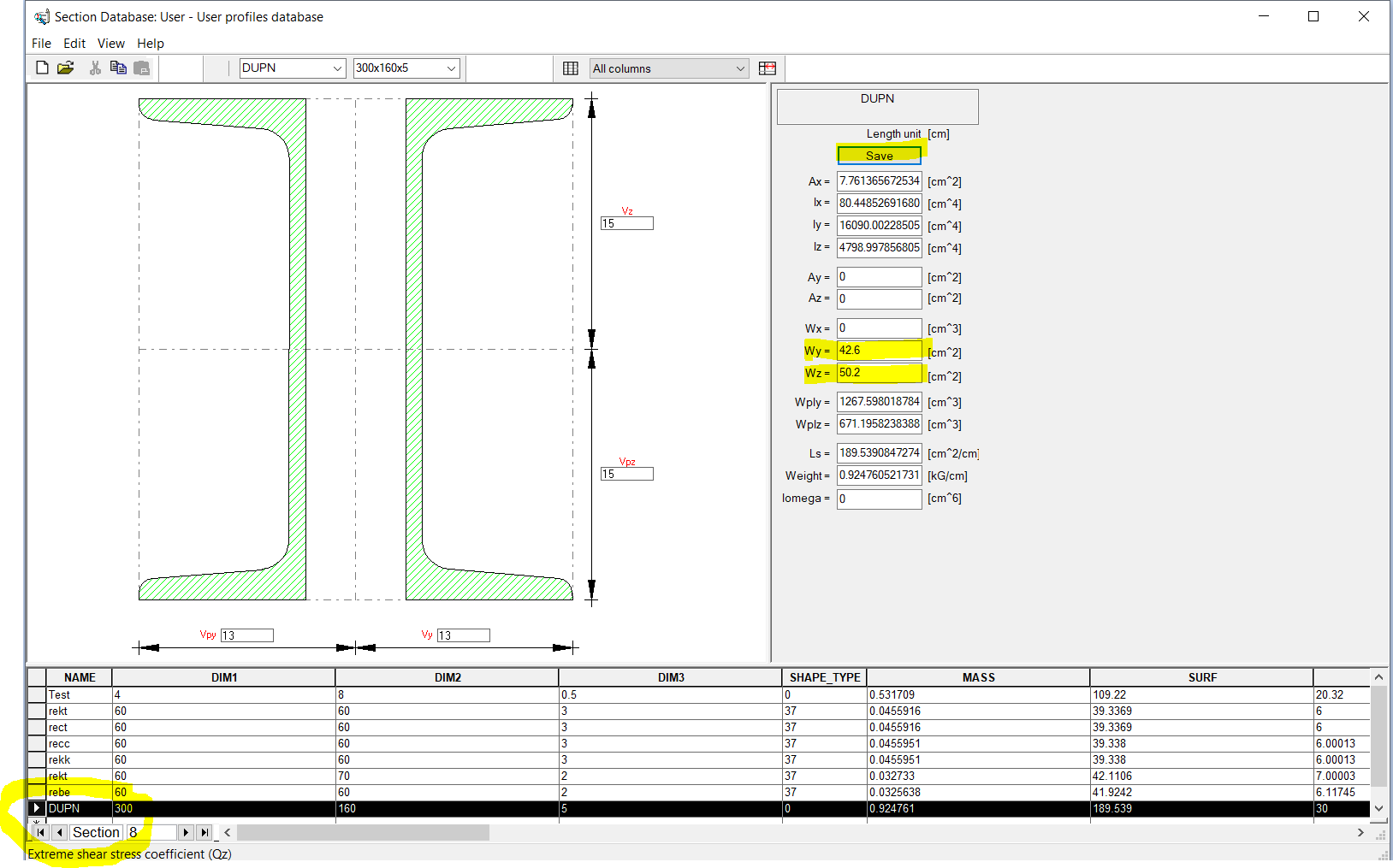Image resolution: width=1393 pixels, height=868 pixels.
Task: Select the Test row name cell
Action: (x=80, y=695)
